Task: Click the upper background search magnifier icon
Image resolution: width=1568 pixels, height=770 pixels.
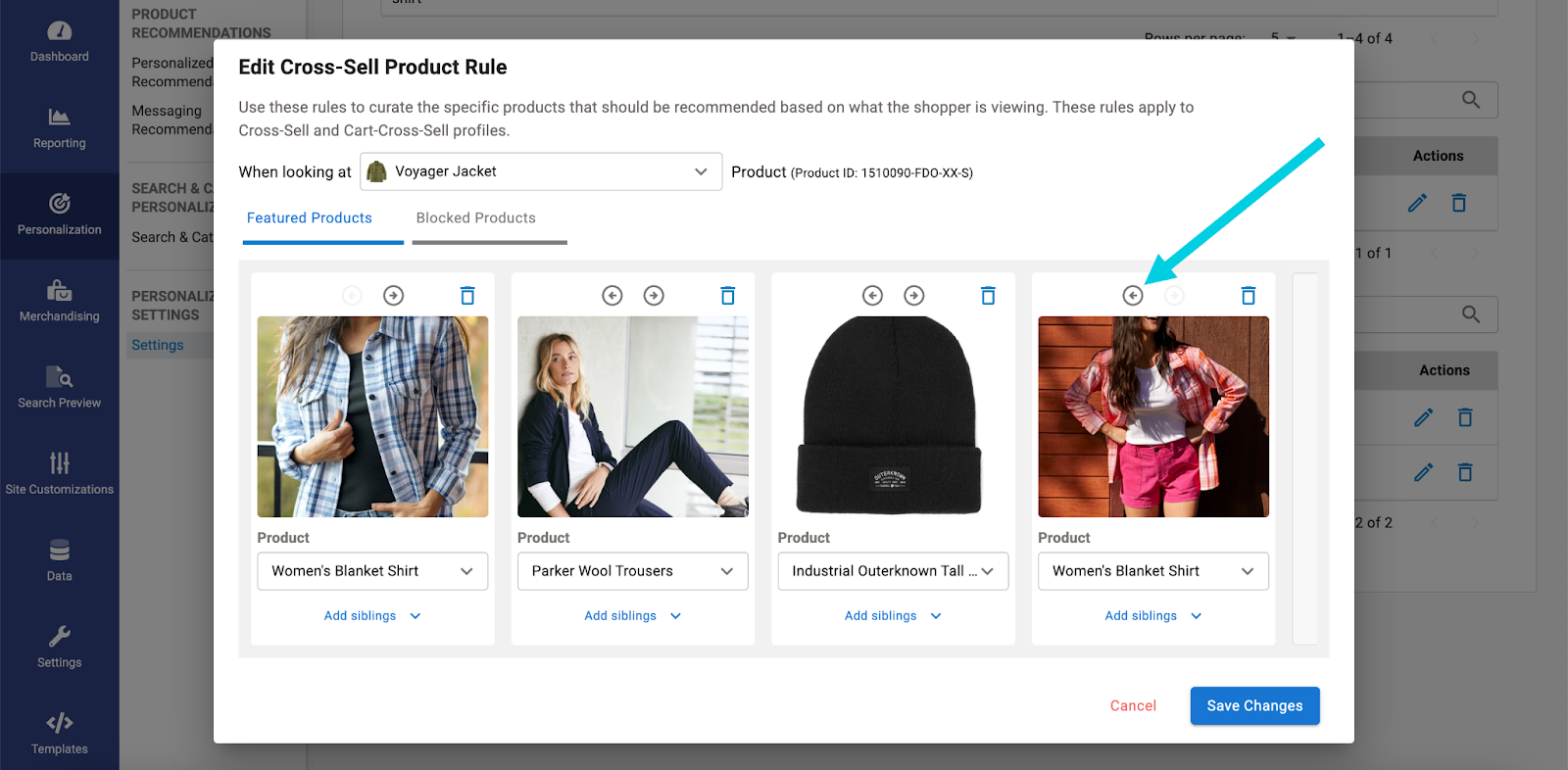Action: [1470, 99]
